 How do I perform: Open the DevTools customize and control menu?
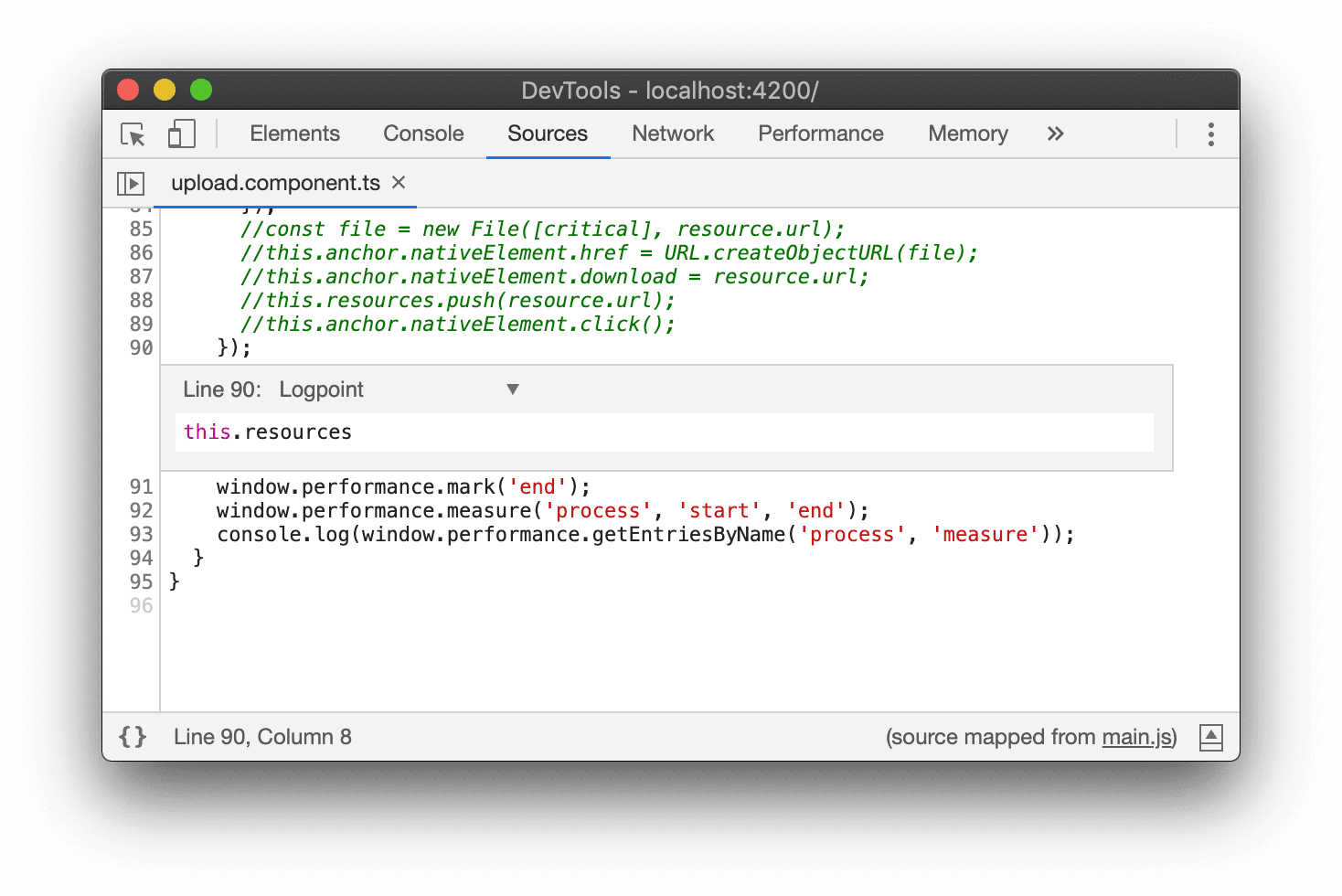tap(1210, 133)
